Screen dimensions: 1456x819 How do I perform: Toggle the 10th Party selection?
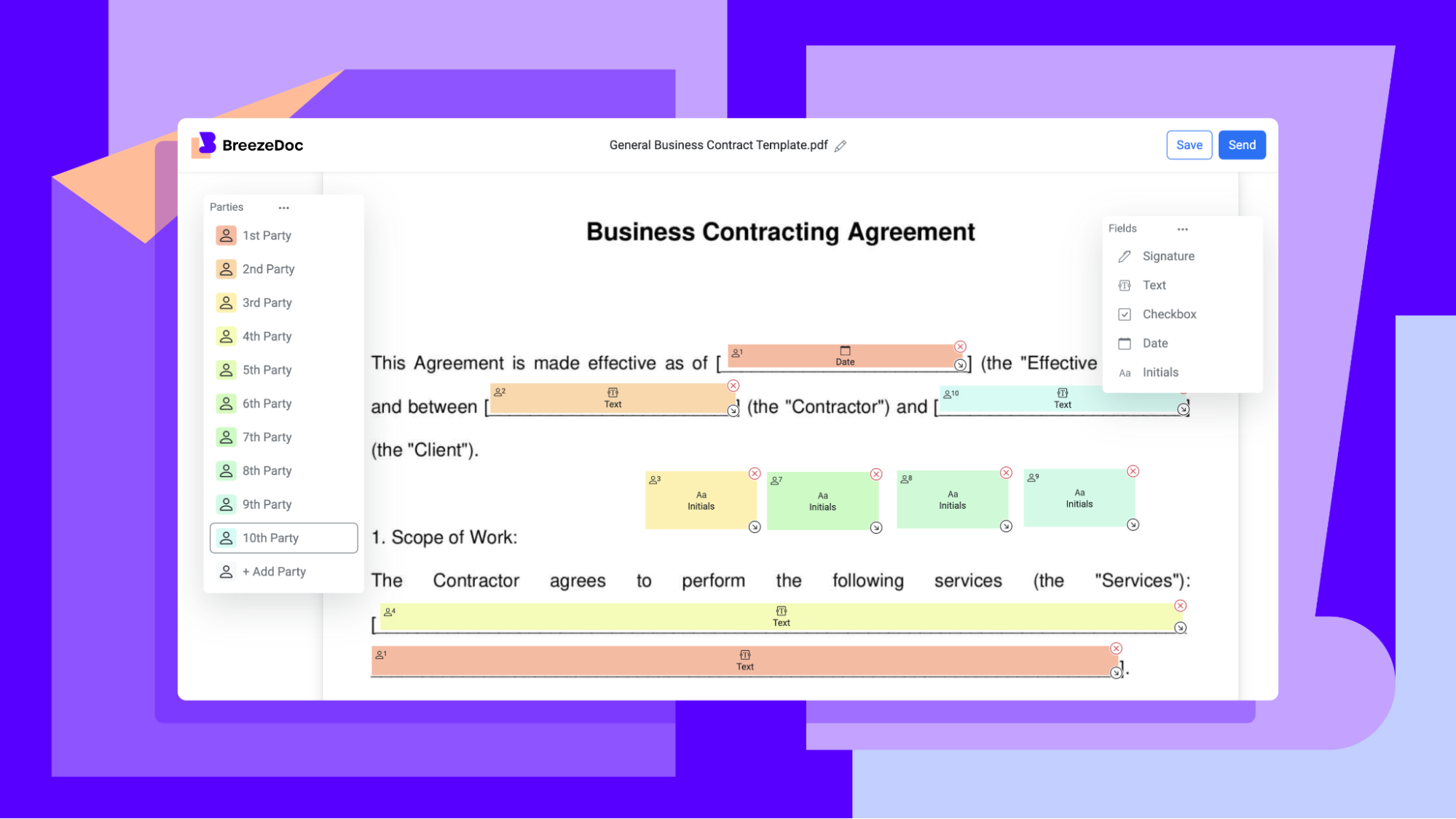[x=283, y=538]
